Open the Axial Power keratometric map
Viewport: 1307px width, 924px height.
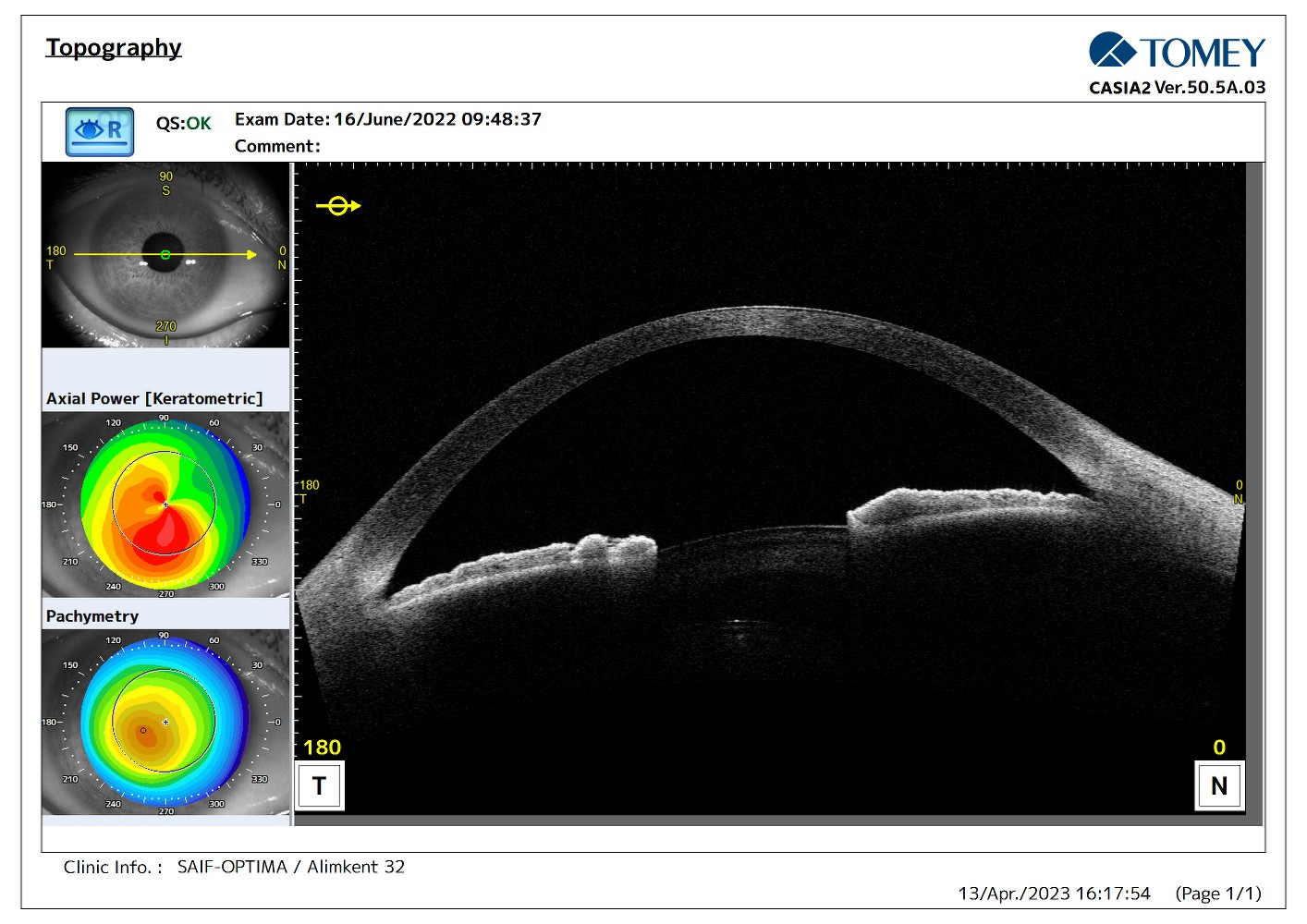coord(166,505)
